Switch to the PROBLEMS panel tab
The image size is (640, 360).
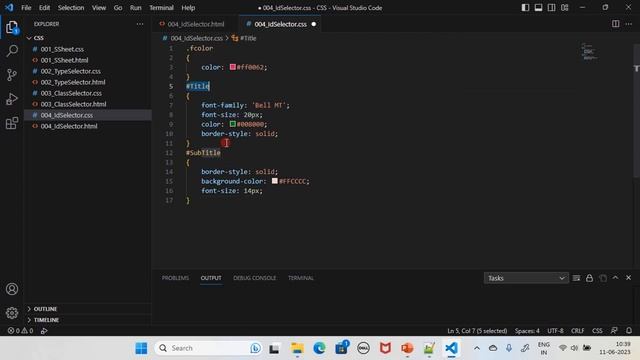click(x=176, y=278)
